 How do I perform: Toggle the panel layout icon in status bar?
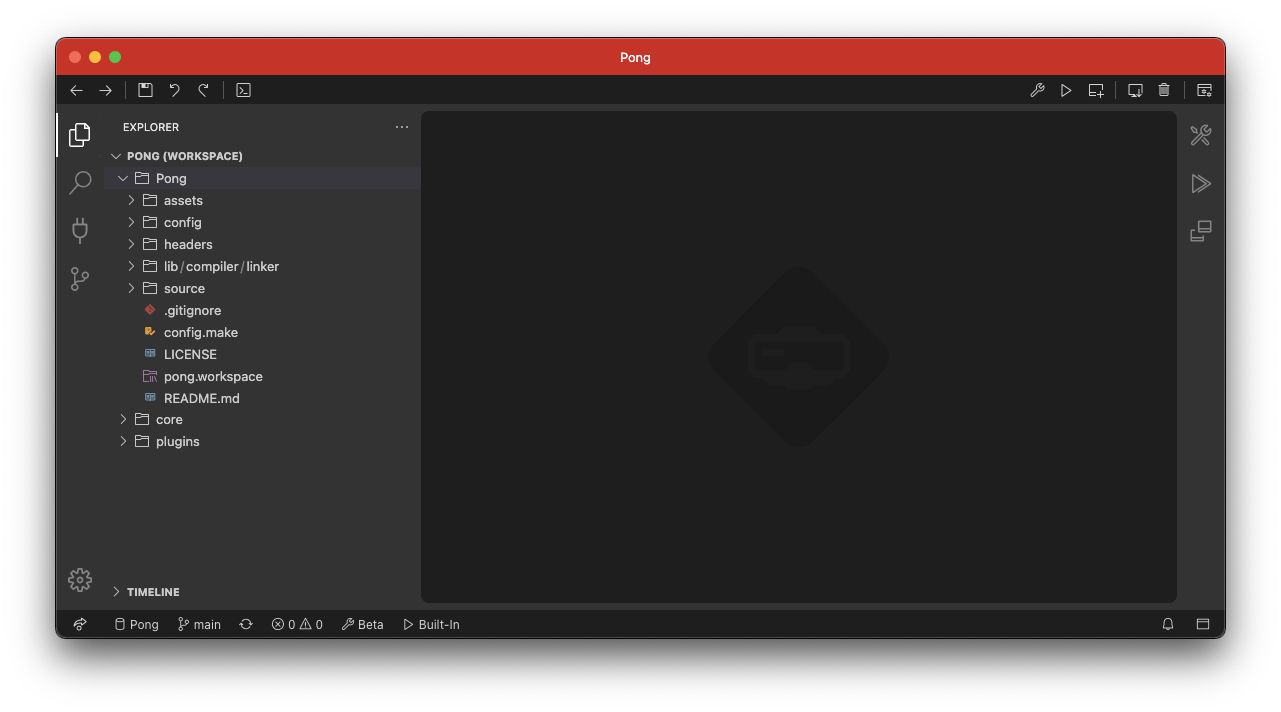1203,624
